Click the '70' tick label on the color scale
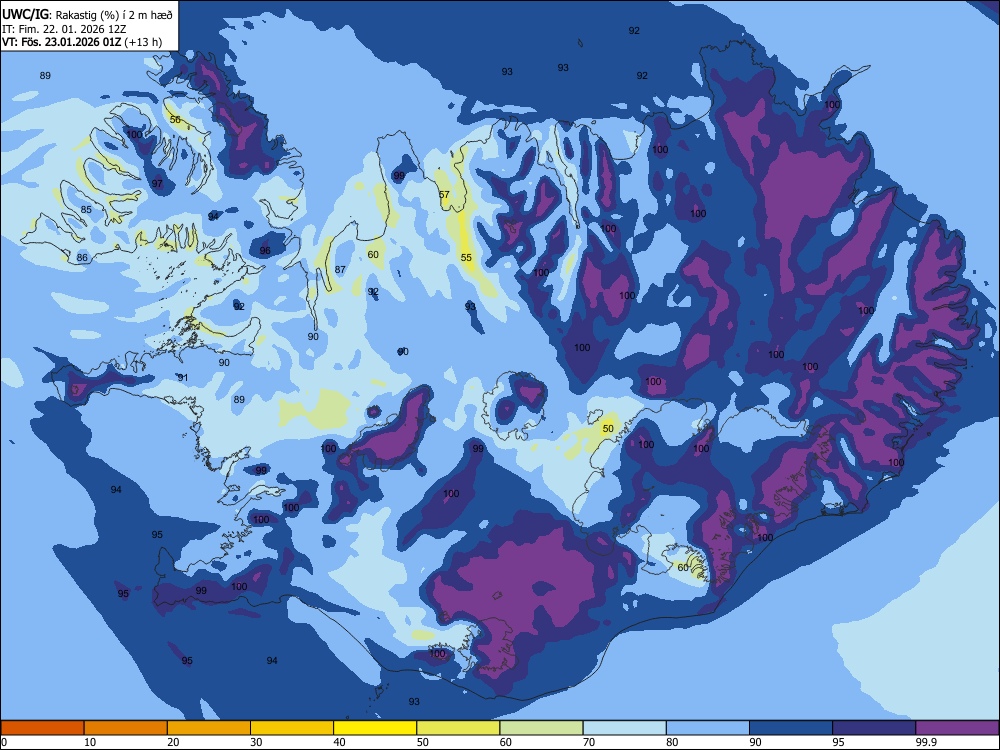This screenshot has width=1000, height=750. click(x=589, y=742)
